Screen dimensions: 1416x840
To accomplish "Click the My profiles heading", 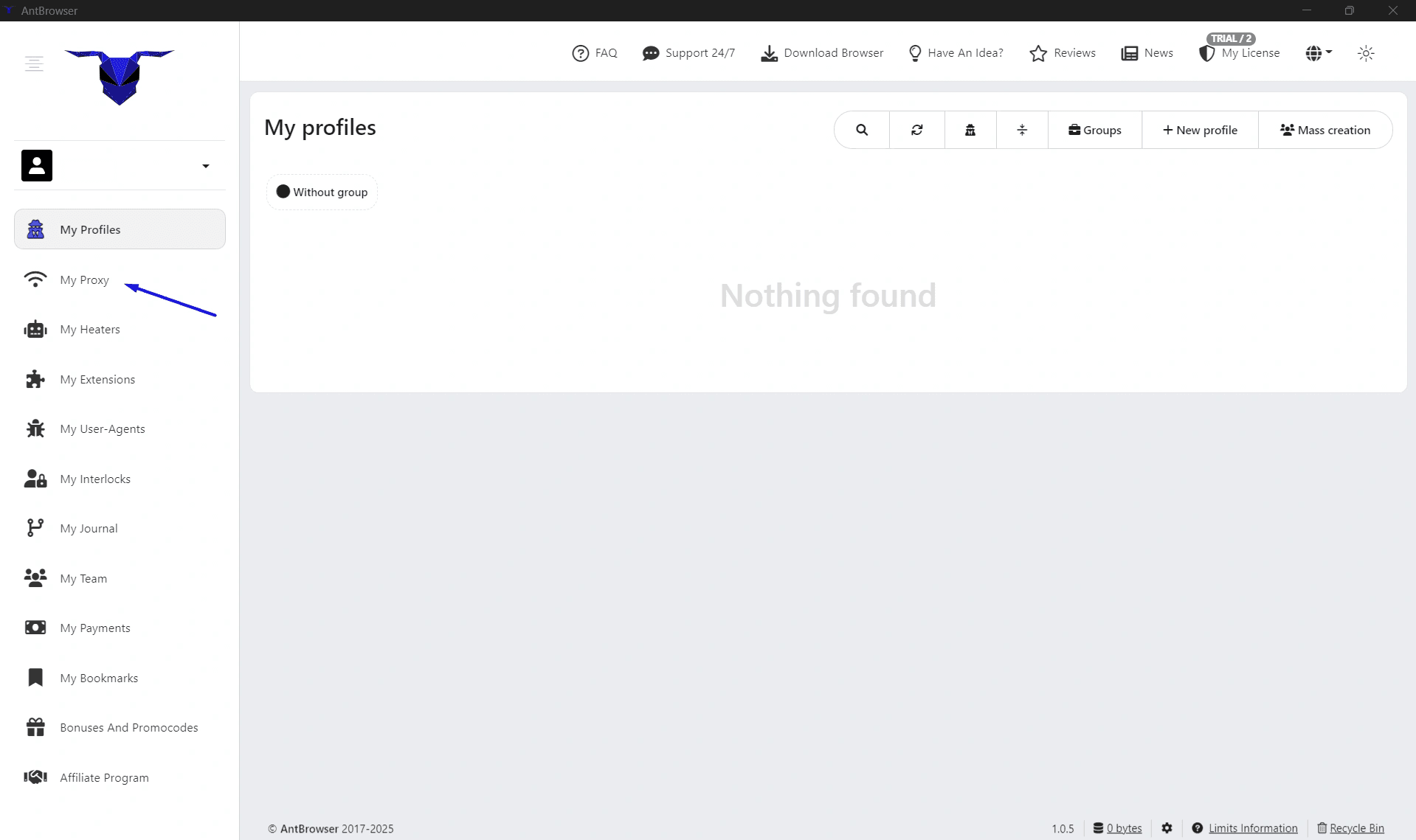I will pos(320,128).
